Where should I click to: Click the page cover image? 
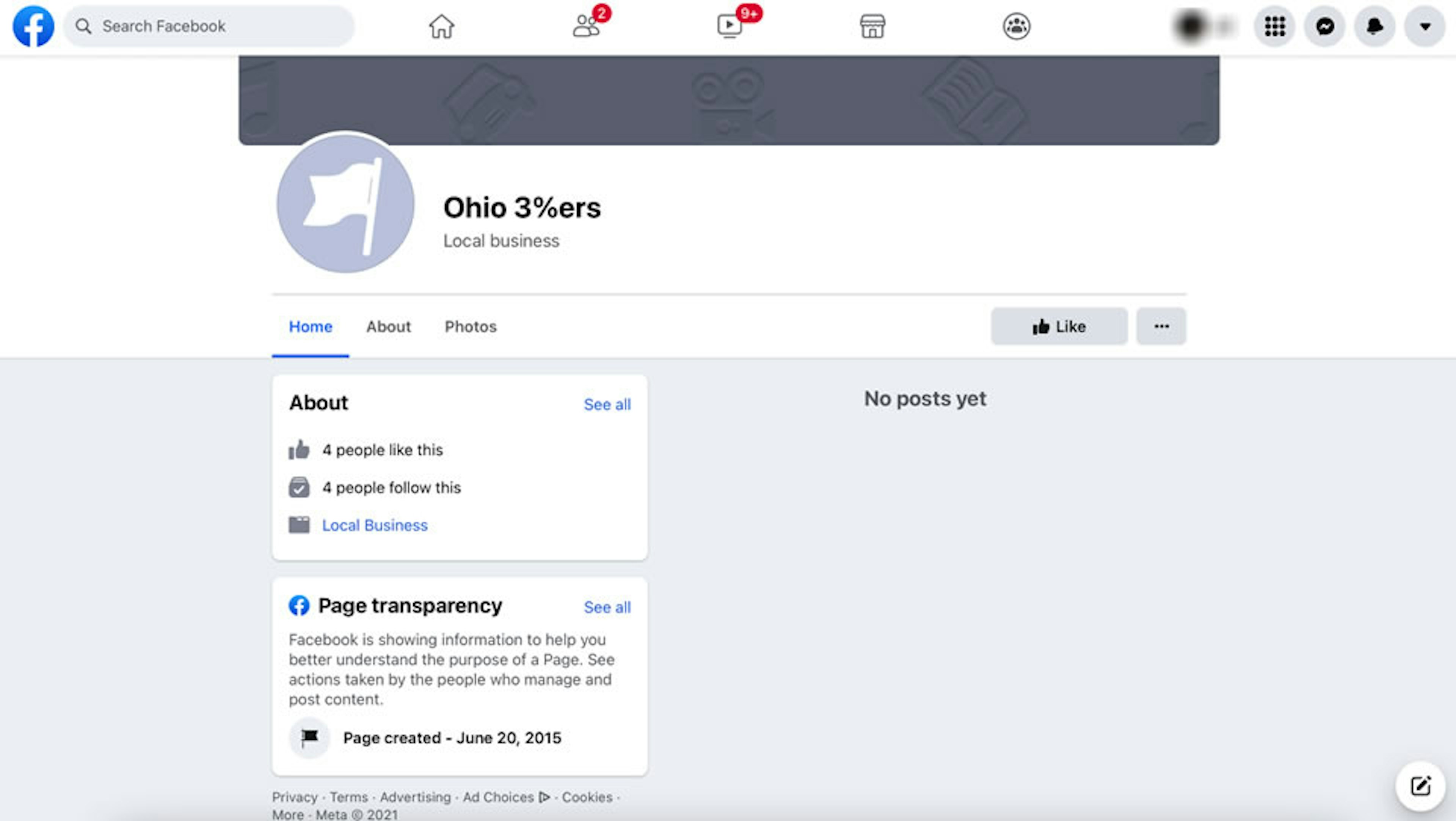click(728, 100)
